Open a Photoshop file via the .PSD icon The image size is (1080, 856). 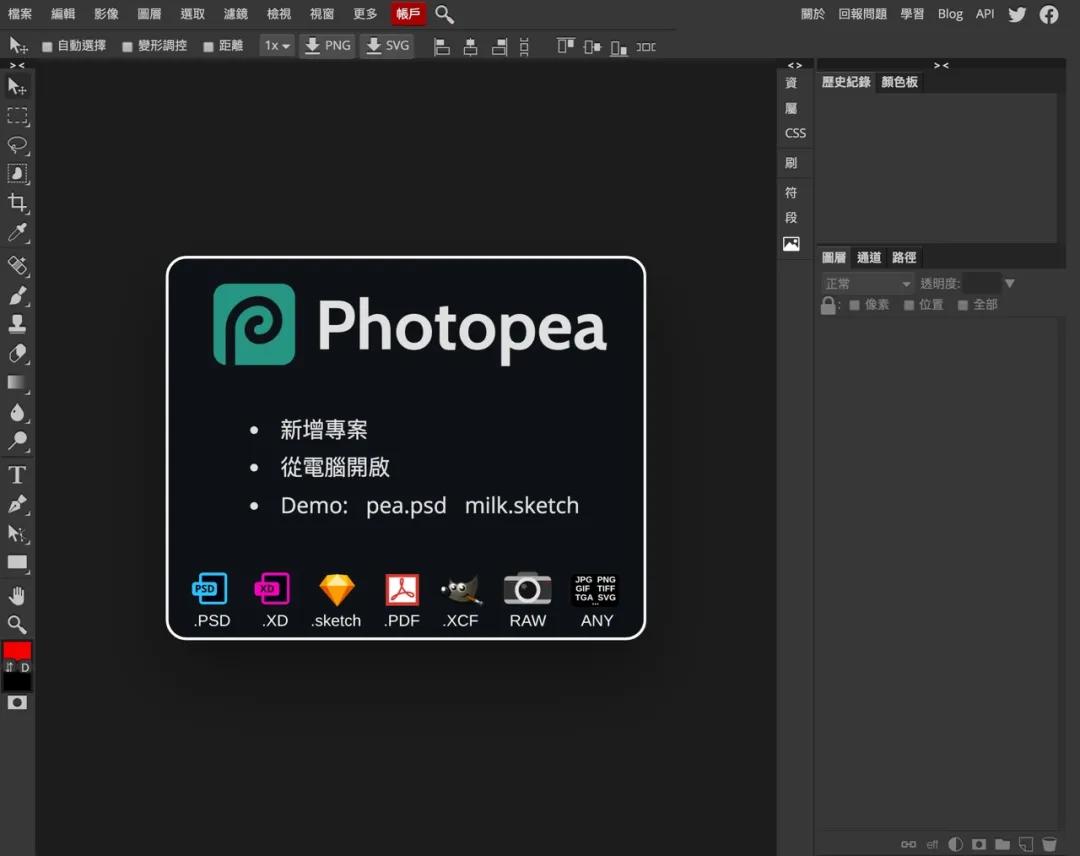tap(209, 589)
